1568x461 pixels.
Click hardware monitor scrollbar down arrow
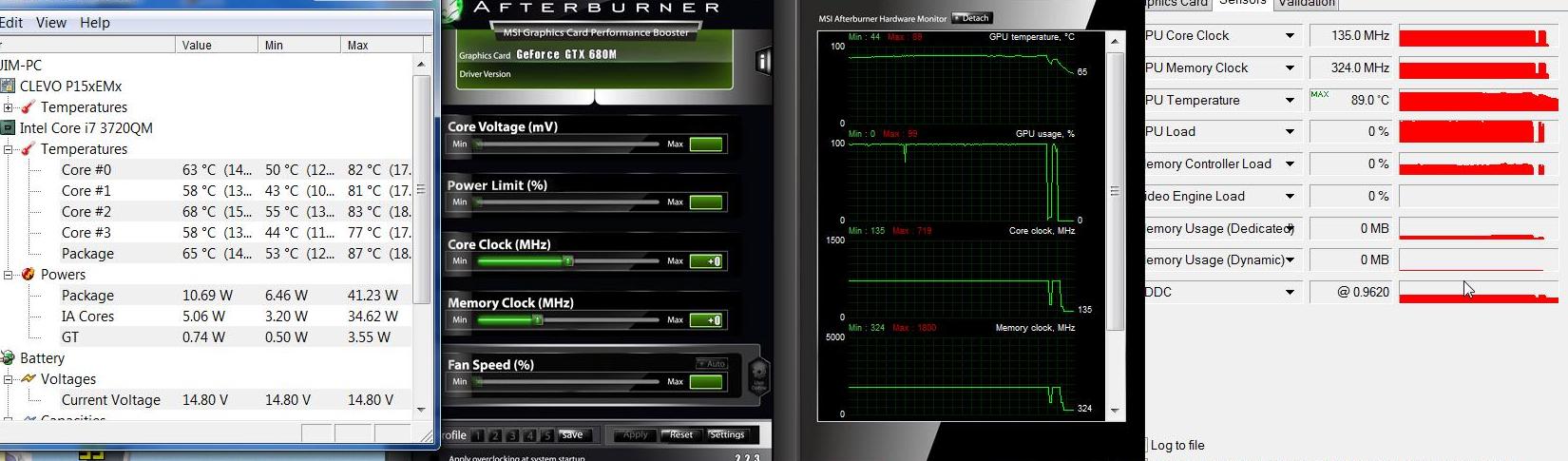(x=1116, y=412)
